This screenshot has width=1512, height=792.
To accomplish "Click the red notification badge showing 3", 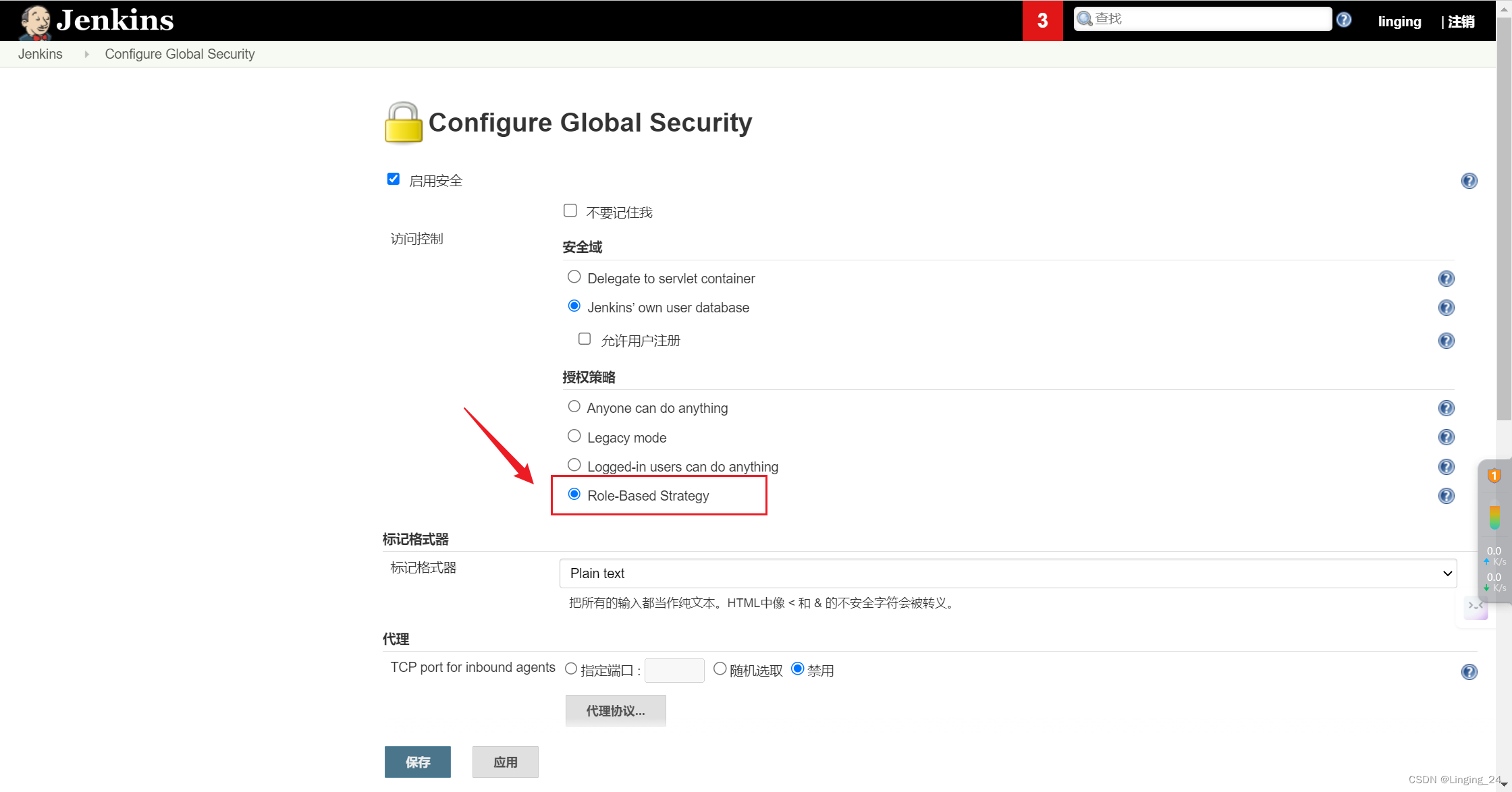I will [x=1042, y=21].
